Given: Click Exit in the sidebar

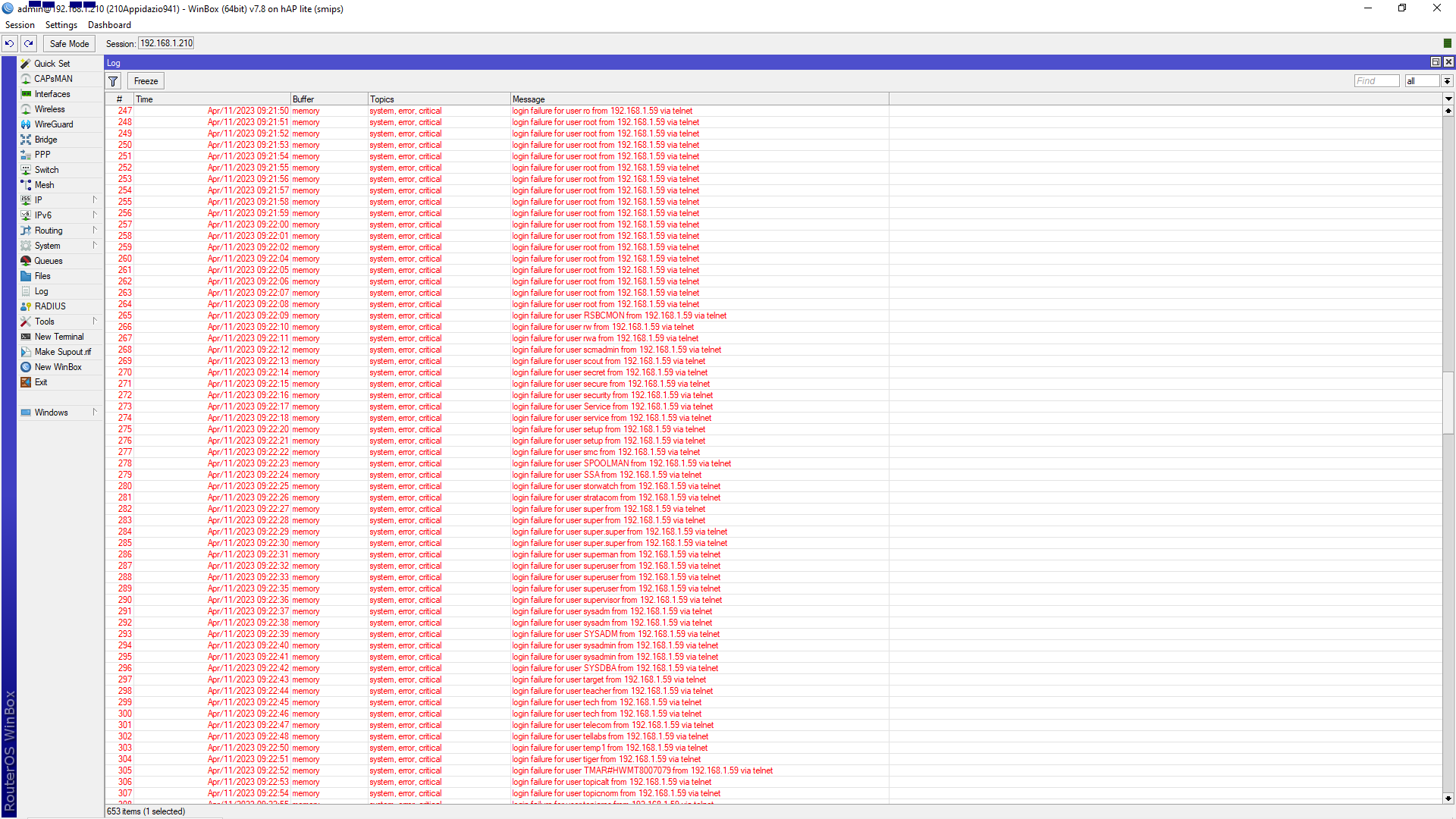Looking at the screenshot, I should tap(39, 381).
